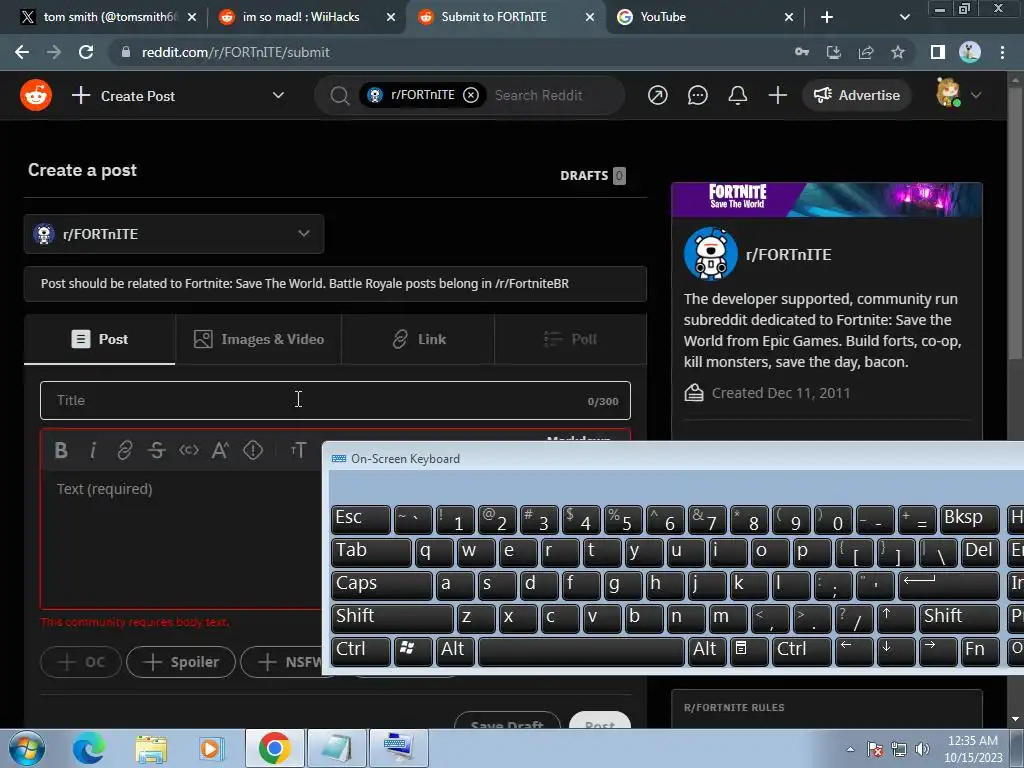Go back in Chrome browser
The width and height of the screenshot is (1024, 768).
point(22,52)
